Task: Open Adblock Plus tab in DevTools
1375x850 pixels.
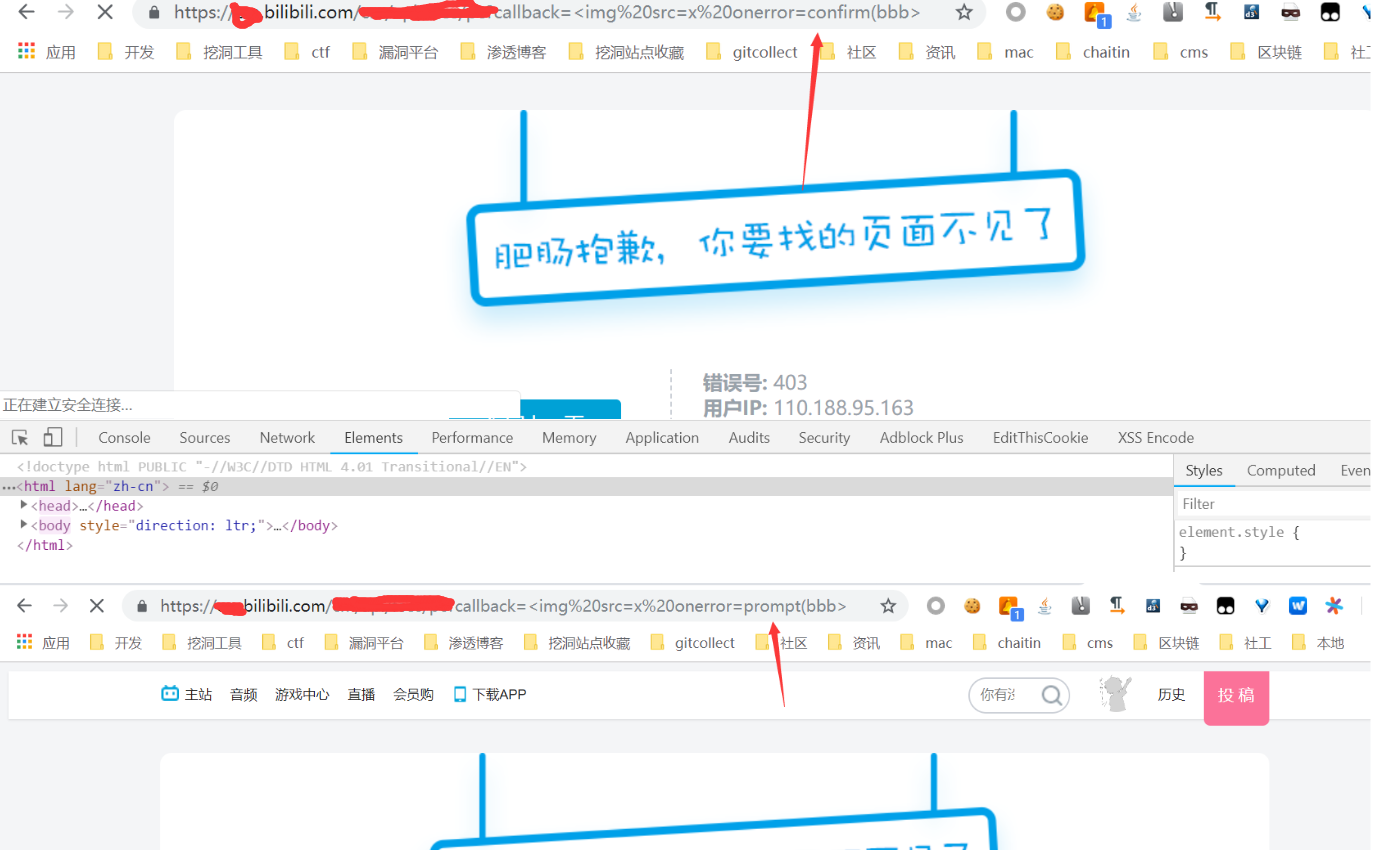Action: tap(922, 437)
